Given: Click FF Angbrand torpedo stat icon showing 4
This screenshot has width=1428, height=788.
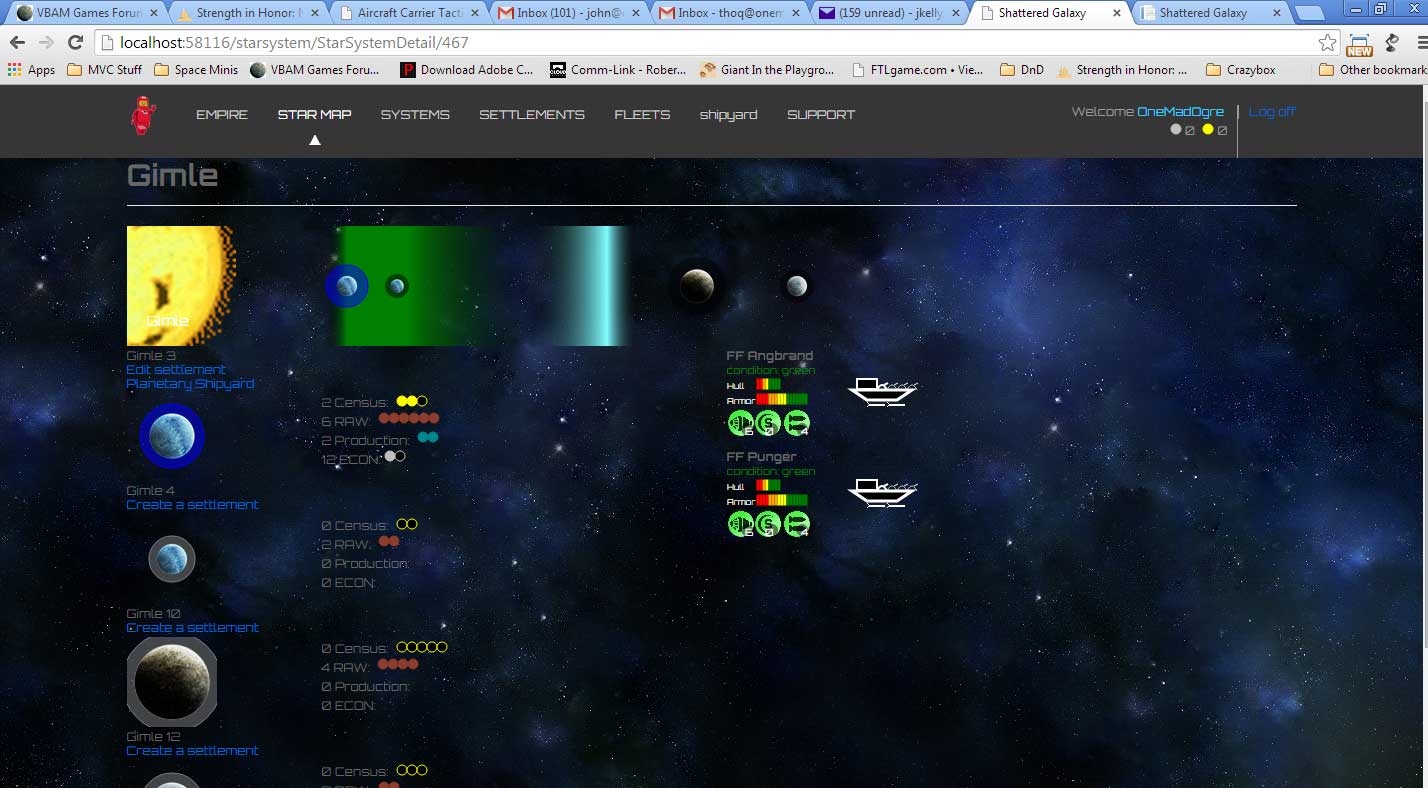Looking at the screenshot, I should point(797,424).
